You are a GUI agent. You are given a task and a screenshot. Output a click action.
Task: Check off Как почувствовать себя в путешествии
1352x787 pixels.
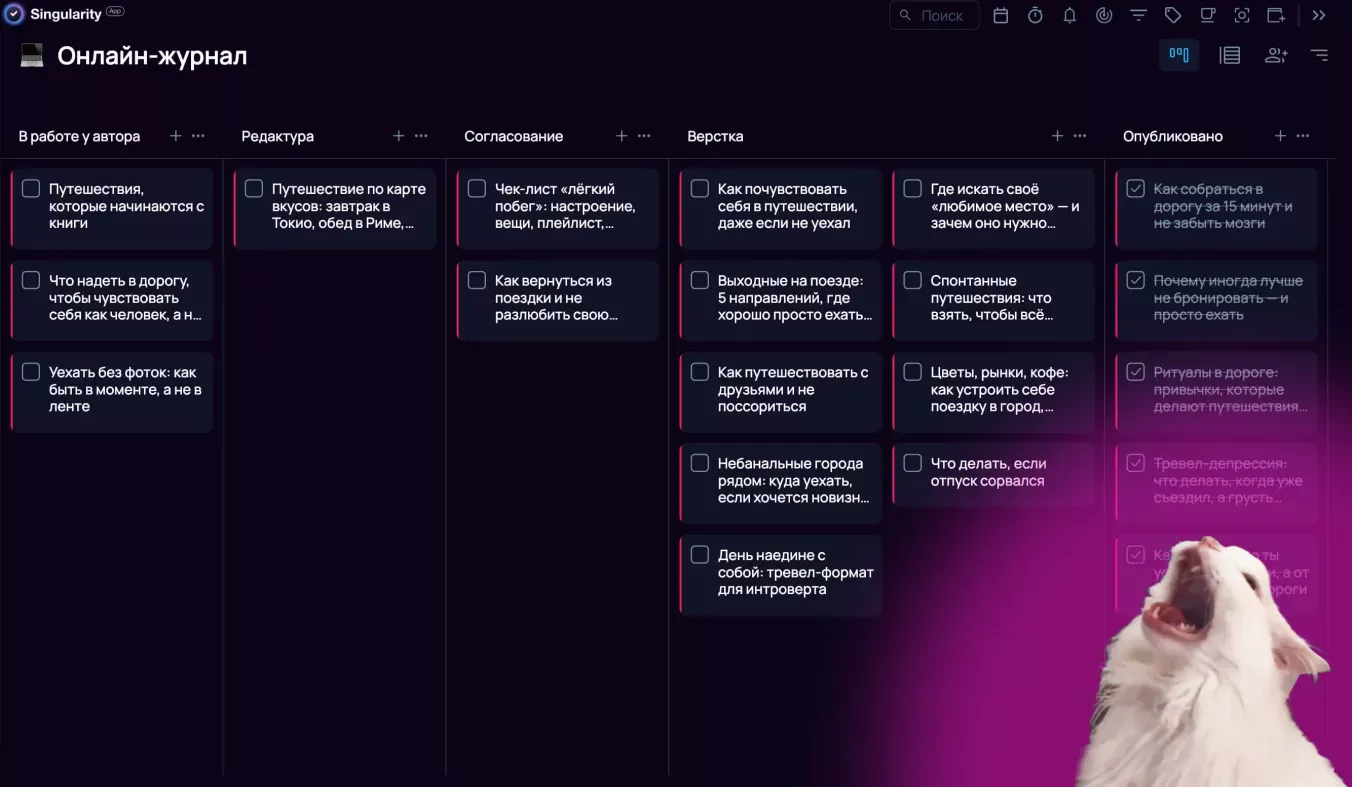click(700, 189)
